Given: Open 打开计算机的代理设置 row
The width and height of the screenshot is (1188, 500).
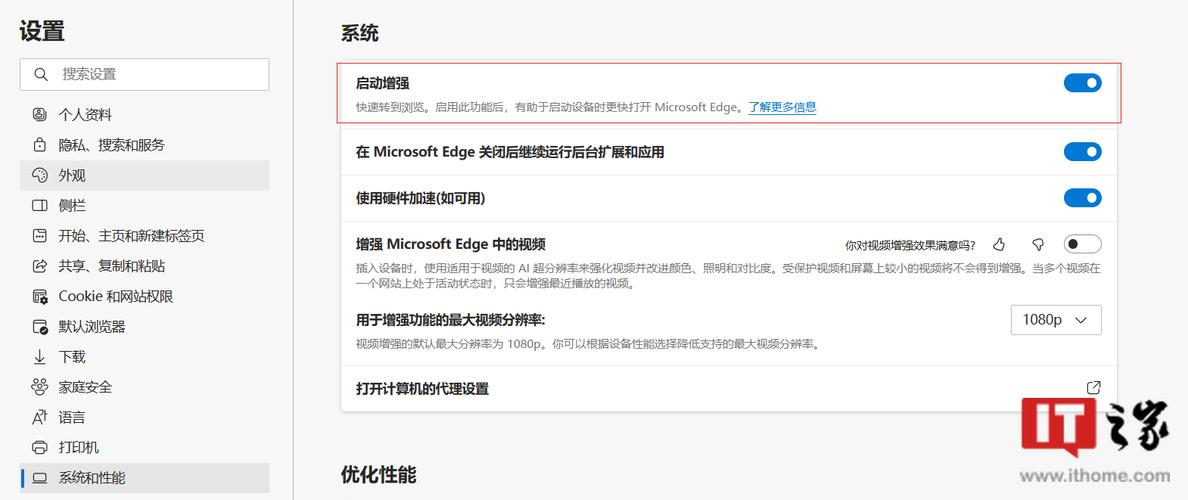Looking at the screenshot, I should tap(729, 389).
